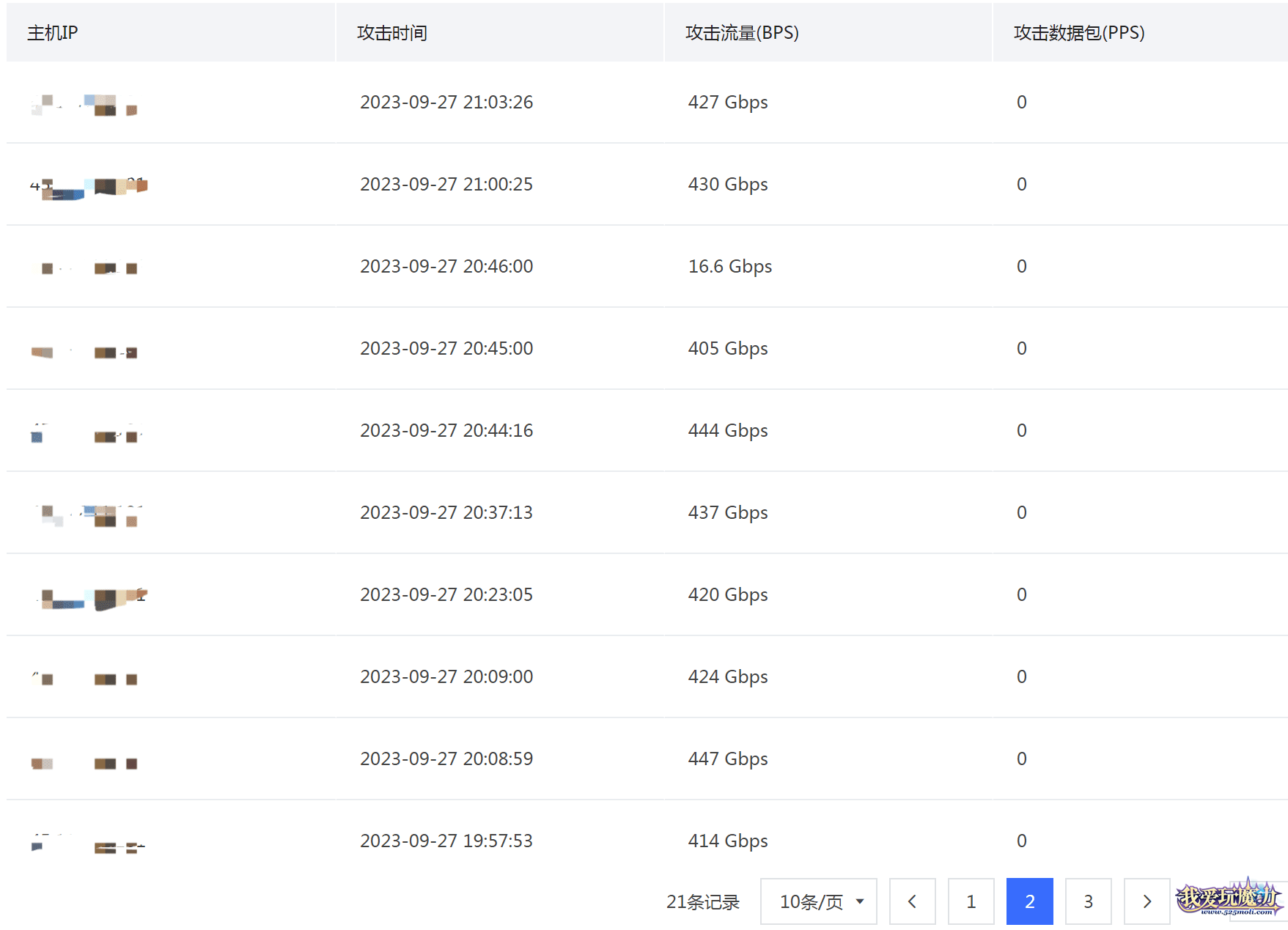Click the 16.6 Gbps traffic value
This screenshot has height=930, width=1288.
click(730, 267)
